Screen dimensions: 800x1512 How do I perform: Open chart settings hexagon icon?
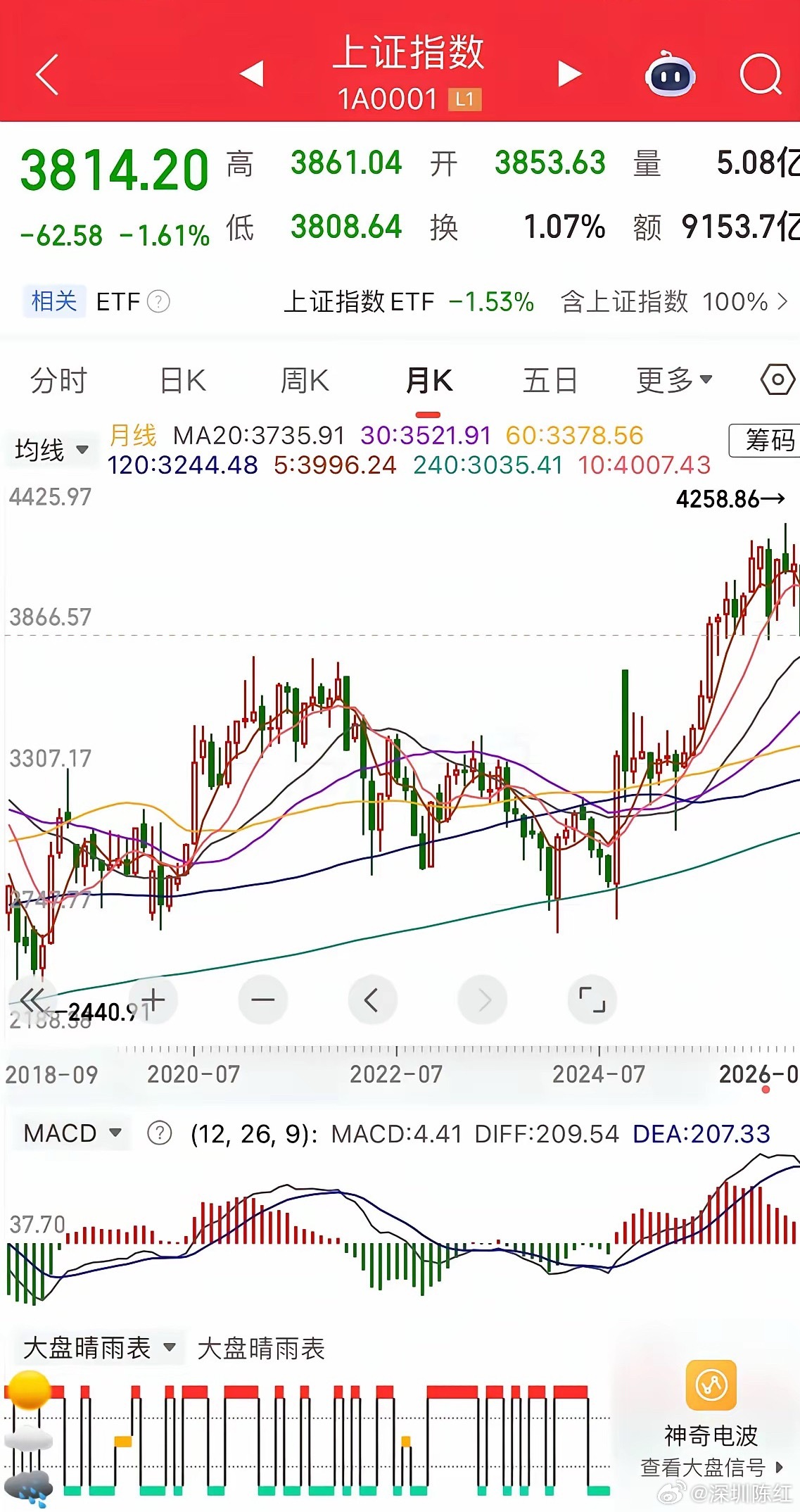tap(777, 380)
